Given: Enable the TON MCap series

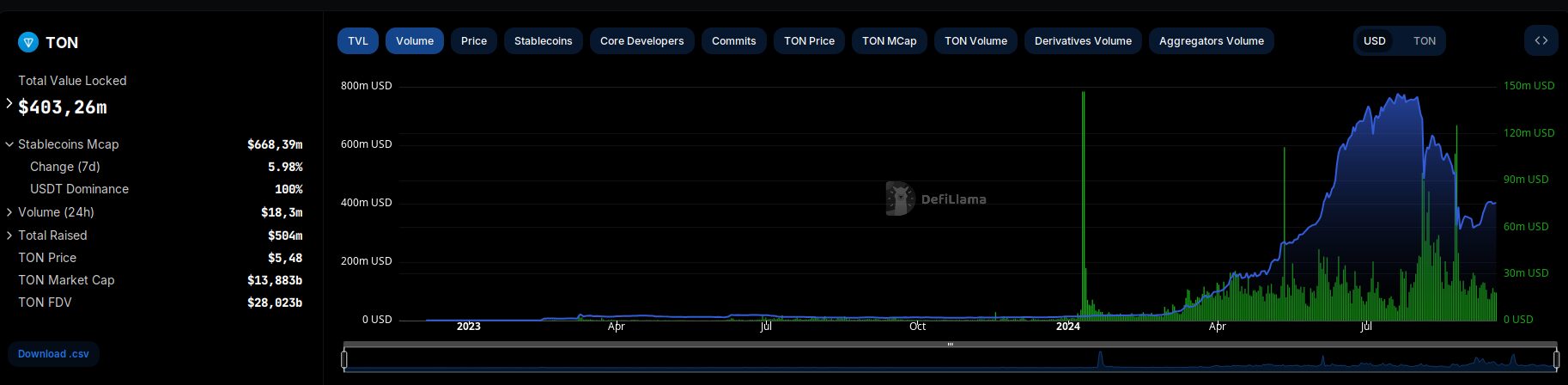Looking at the screenshot, I should (x=890, y=40).
